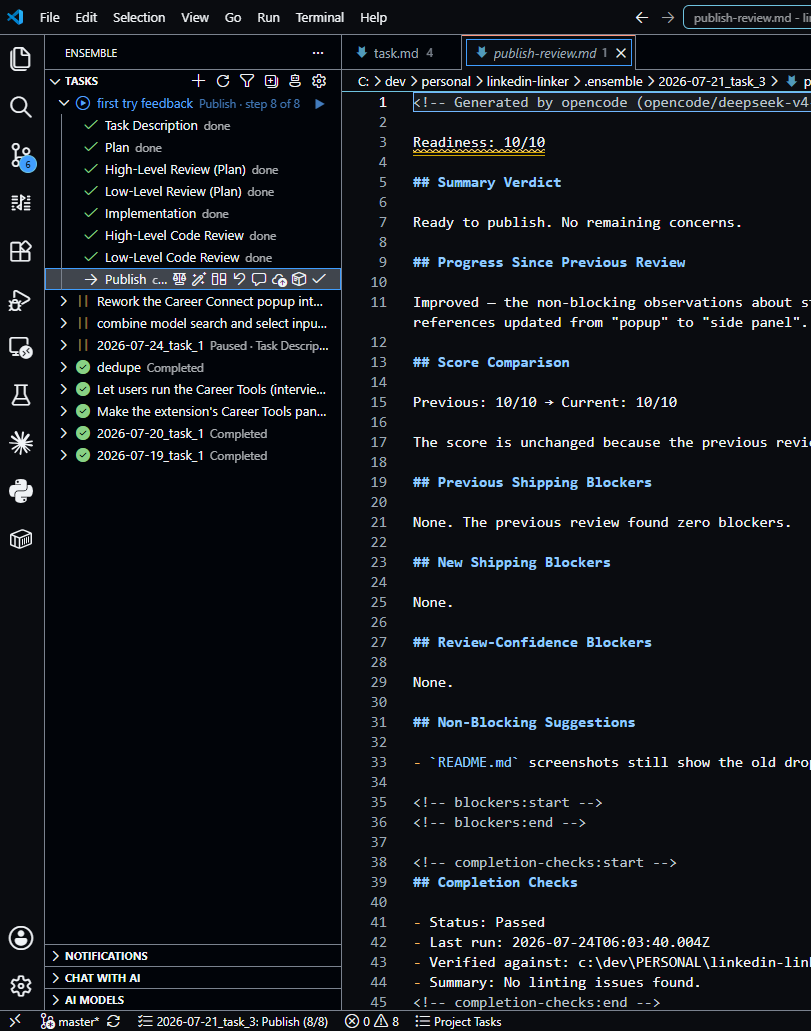
Task: Open the Testing flask view
Action: coord(21,395)
